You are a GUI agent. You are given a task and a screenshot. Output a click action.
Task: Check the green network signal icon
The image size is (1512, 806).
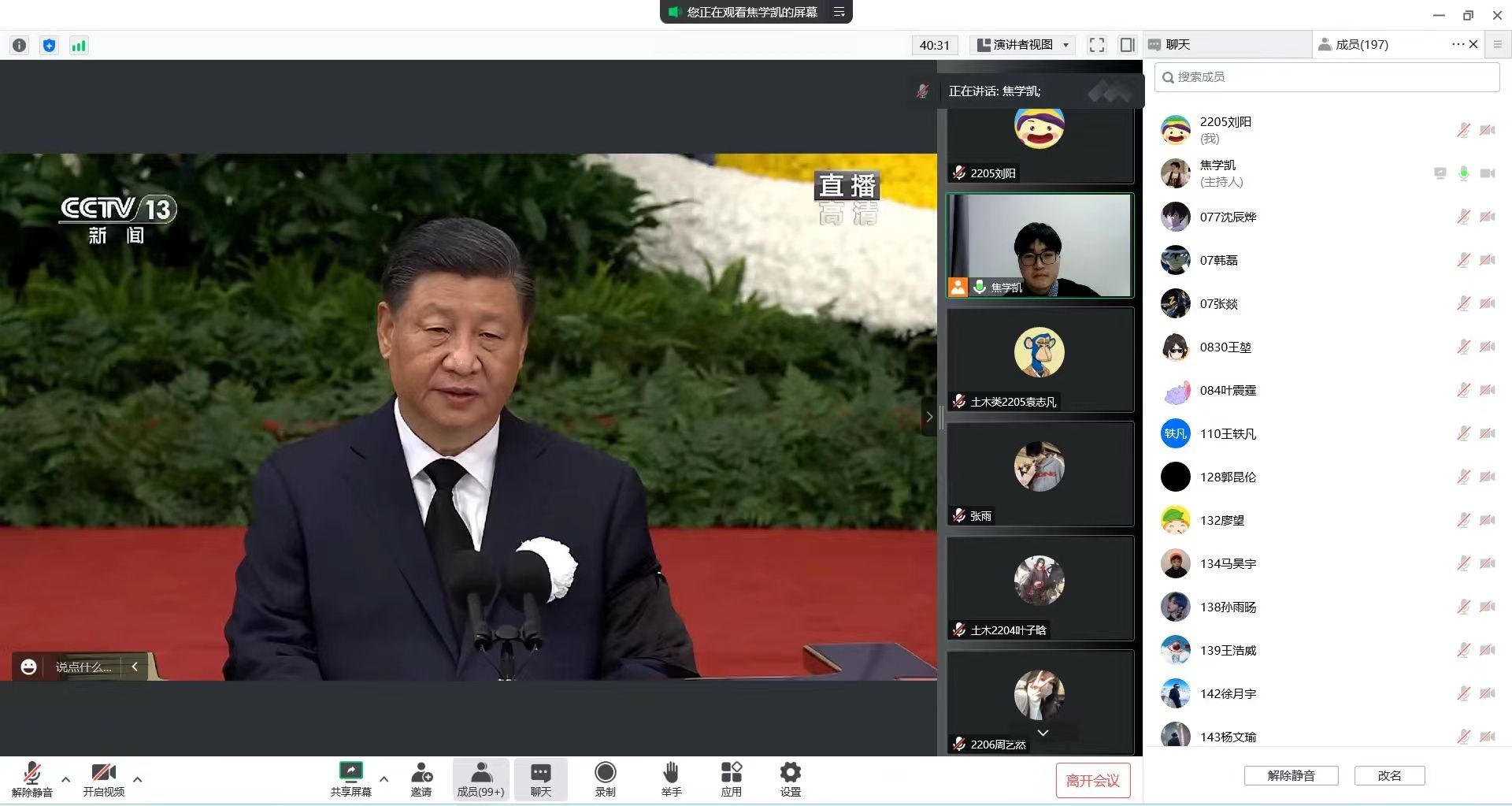[x=79, y=46]
